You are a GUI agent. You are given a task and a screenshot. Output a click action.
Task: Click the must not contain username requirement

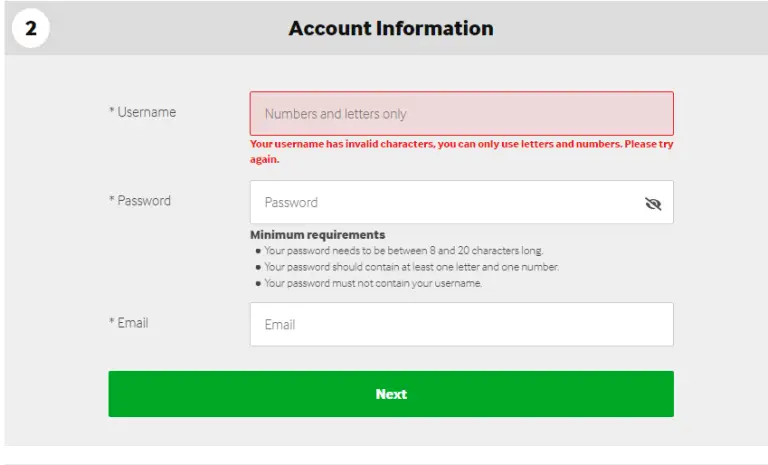click(x=373, y=283)
